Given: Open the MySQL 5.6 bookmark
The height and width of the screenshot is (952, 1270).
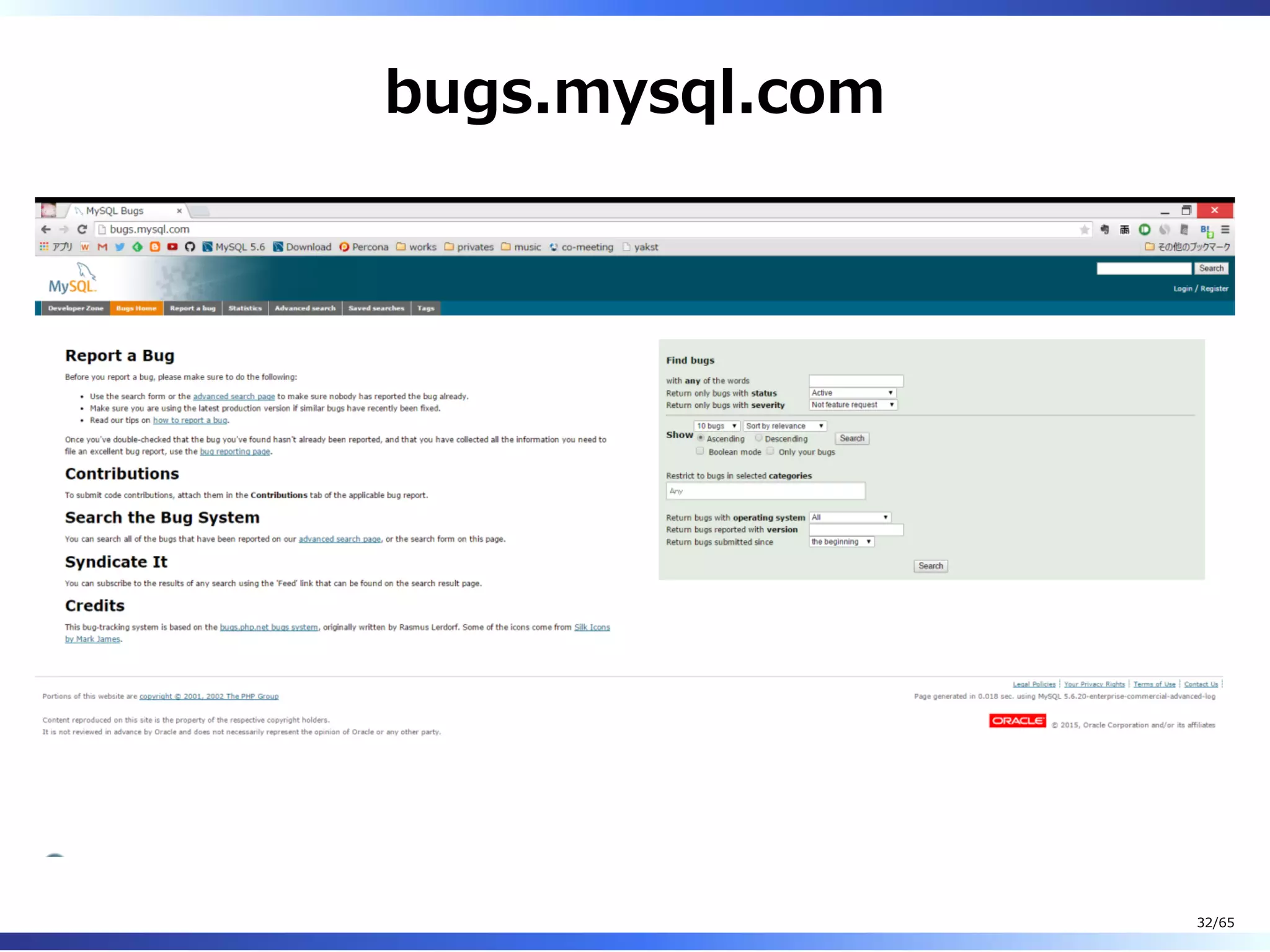Looking at the screenshot, I should coord(234,247).
